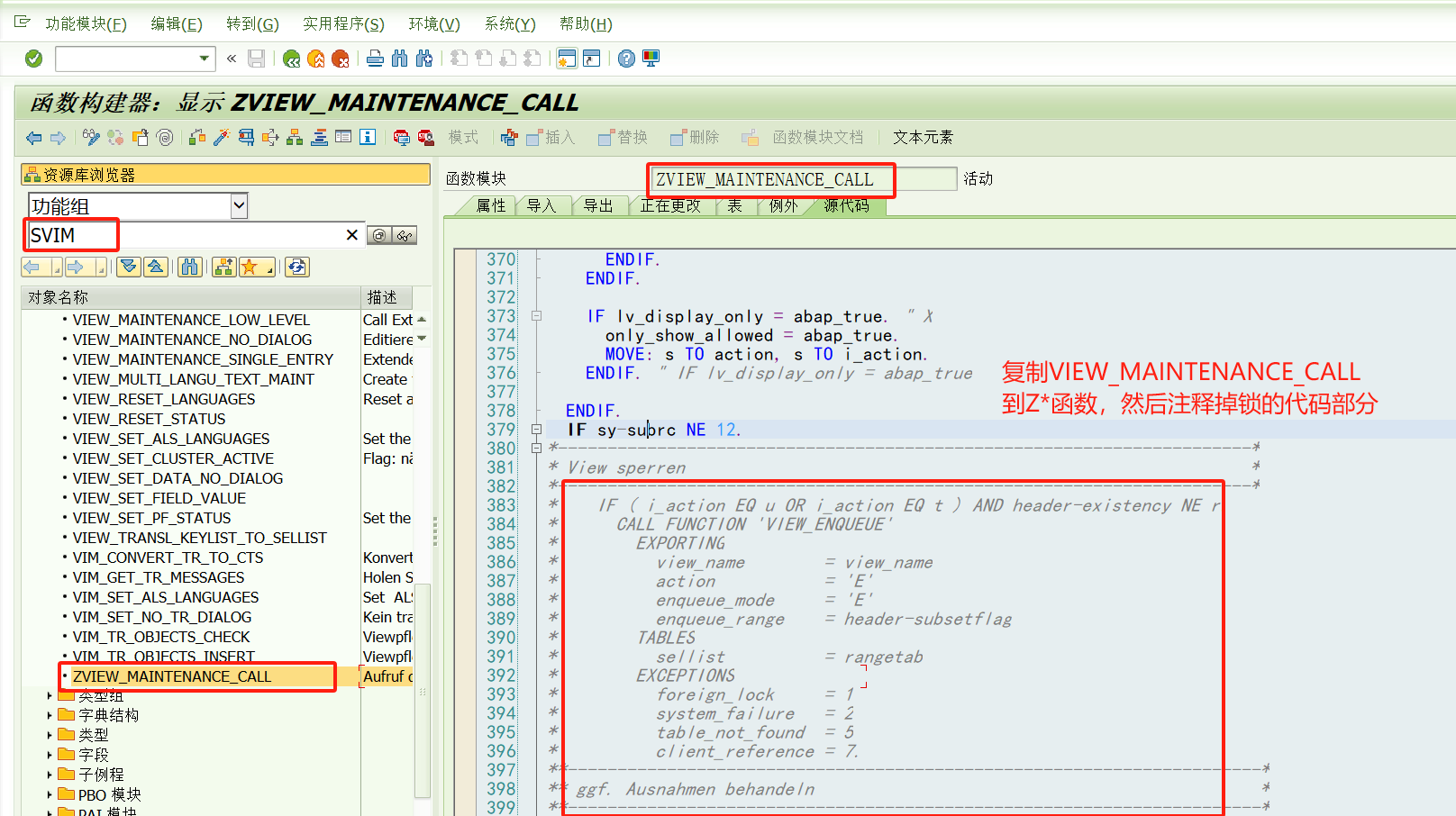1456x816 pixels.
Task: Open the 功能模块(F) menu
Action: pos(86,24)
